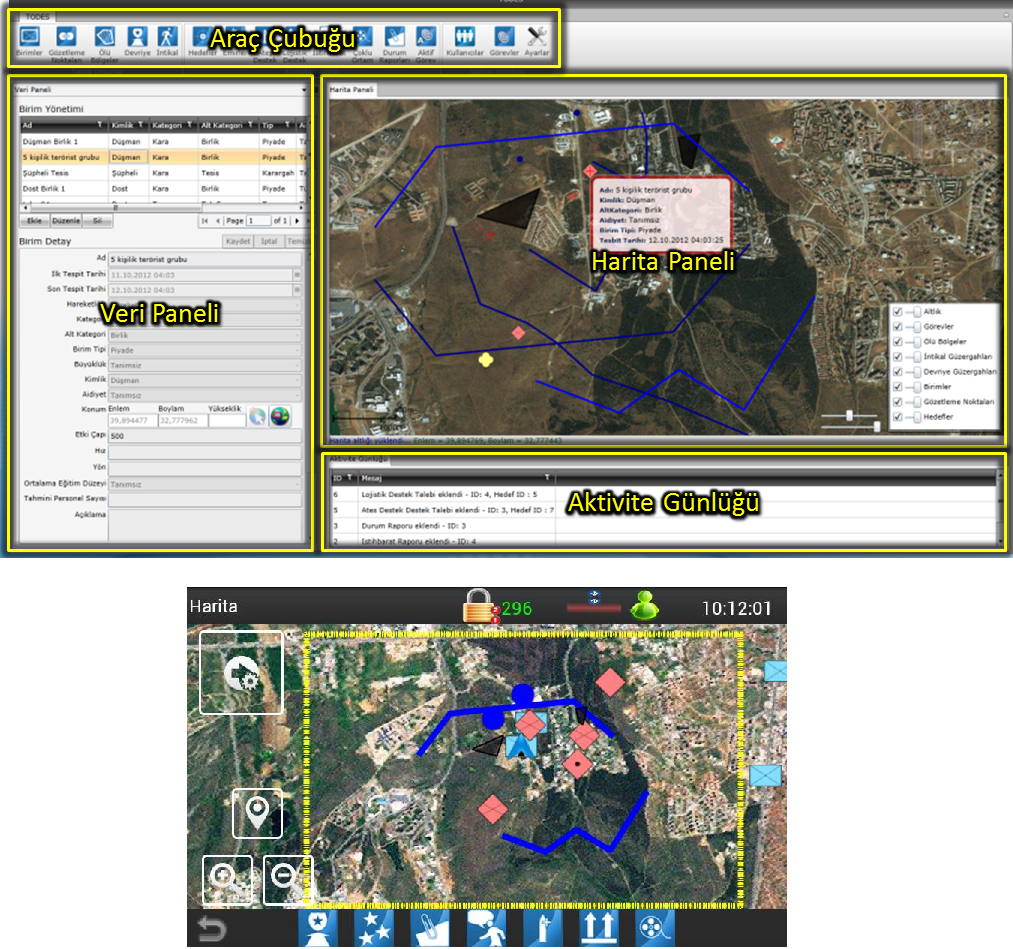The height and width of the screenshot is (949, 1013).
Task: Select the Gözetleme Noktaları tool
Action: [67, 43]
